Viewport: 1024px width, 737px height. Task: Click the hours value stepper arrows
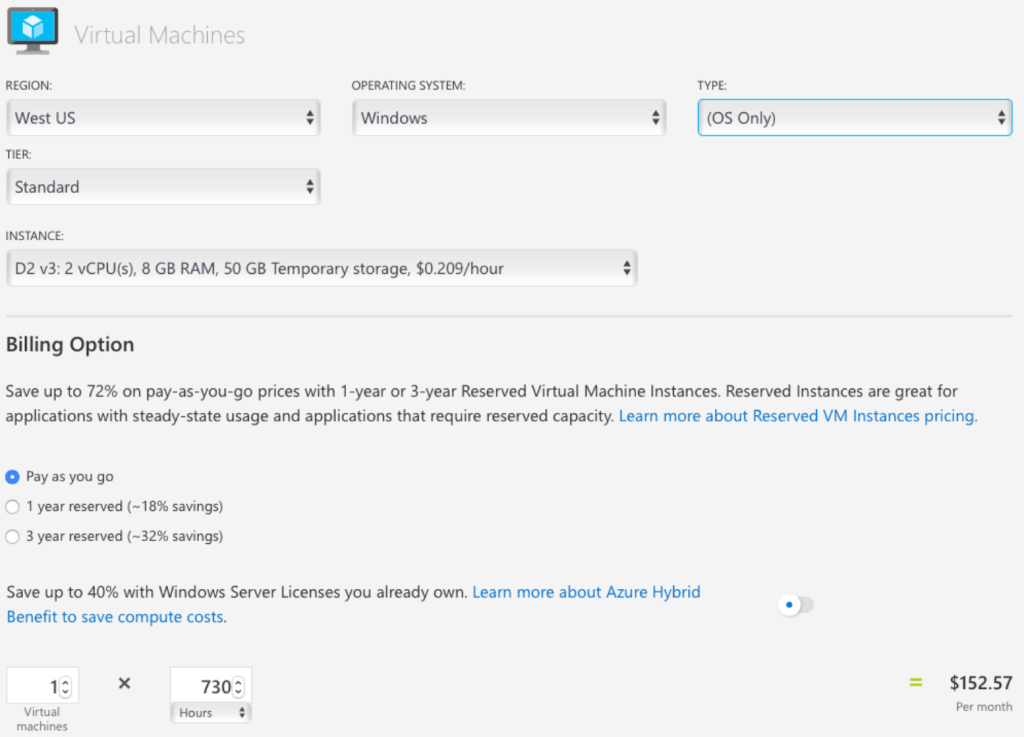coord(238,687)
